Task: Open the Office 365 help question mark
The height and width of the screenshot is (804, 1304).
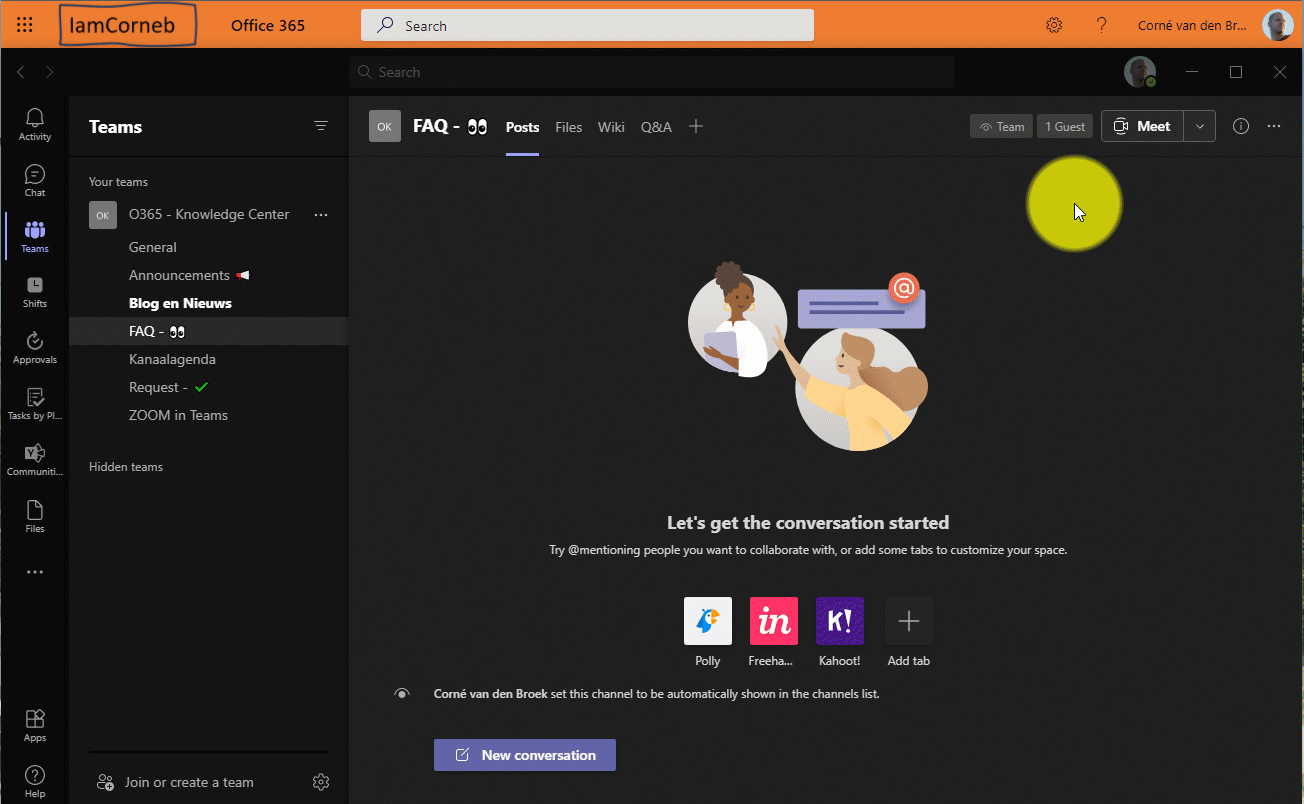Action: click(x=1101, y=25)
